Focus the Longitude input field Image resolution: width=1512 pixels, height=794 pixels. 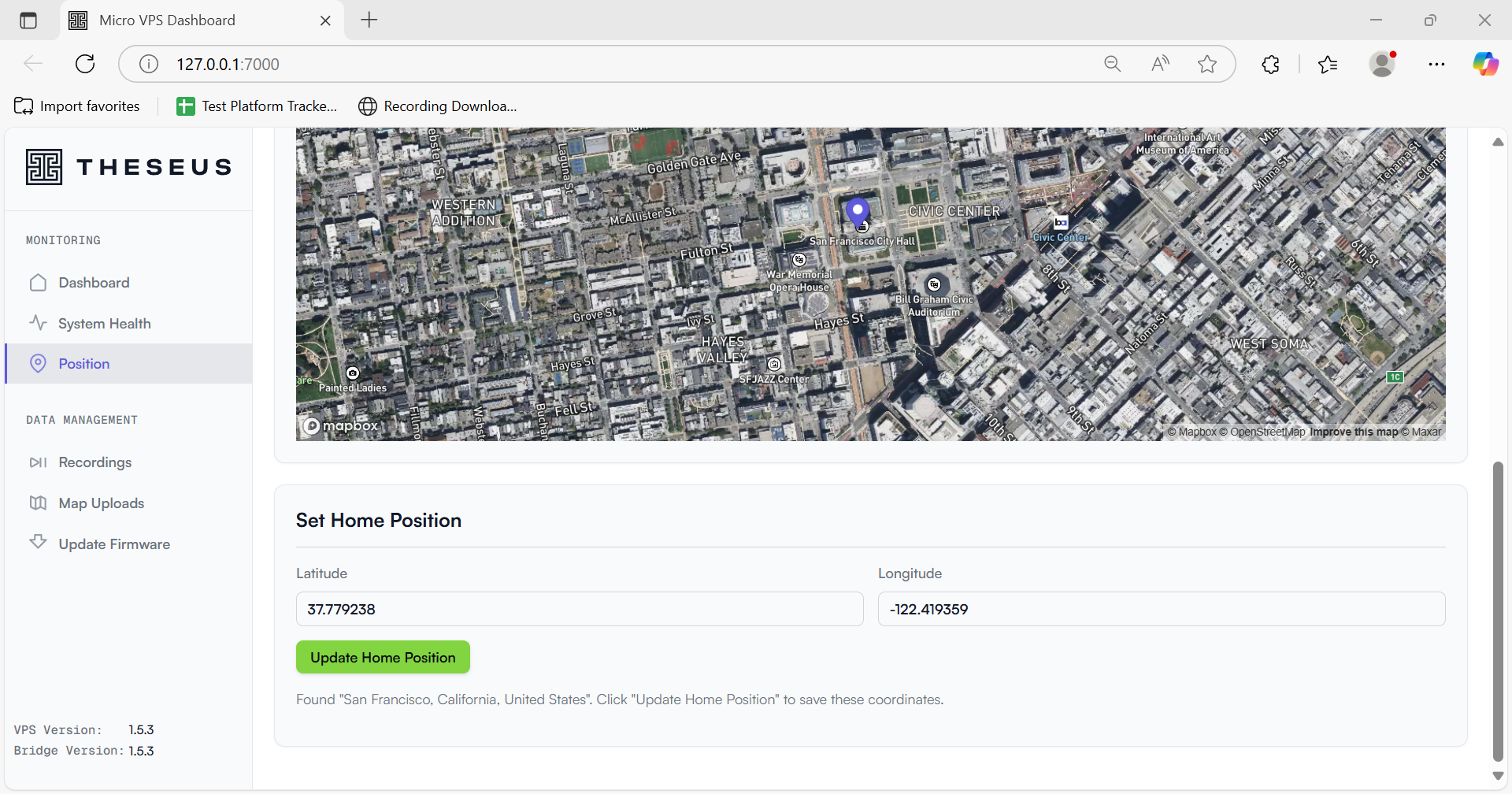(x=1161, y=609)
